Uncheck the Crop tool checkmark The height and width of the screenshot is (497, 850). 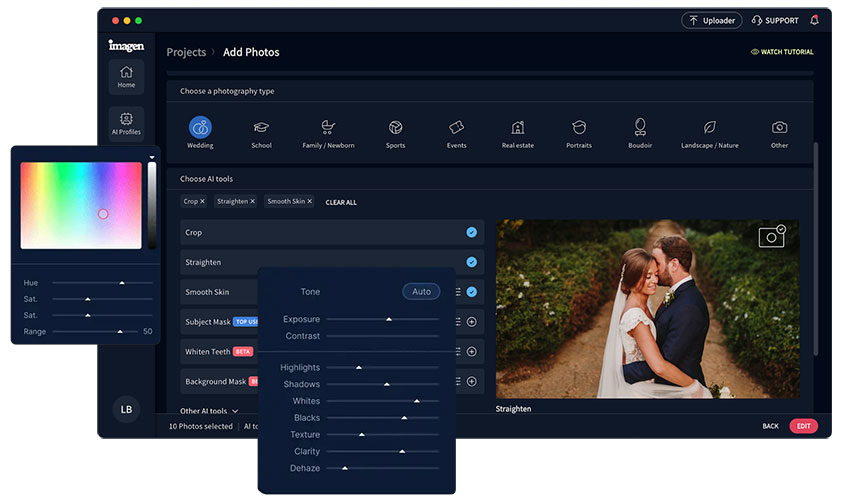[471, 232]
